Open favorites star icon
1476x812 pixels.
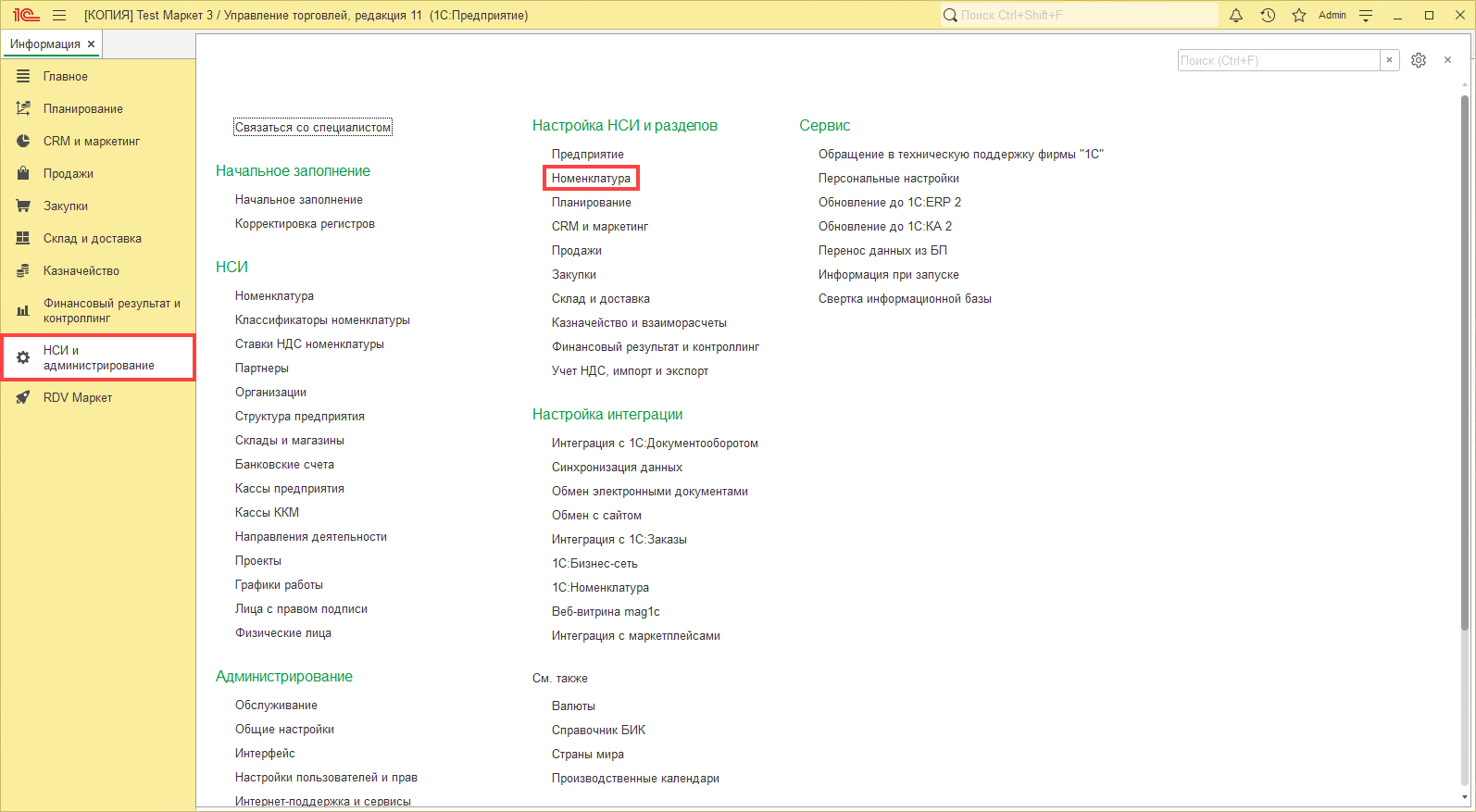pyautogui.click(x=1299, y=15)
